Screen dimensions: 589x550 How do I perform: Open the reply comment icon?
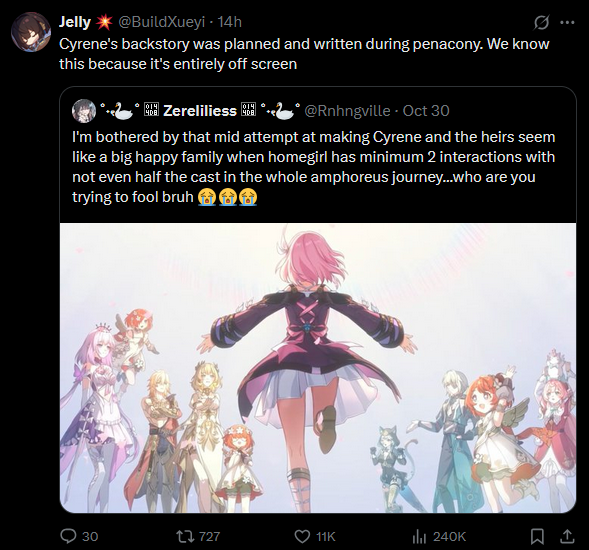68,536
